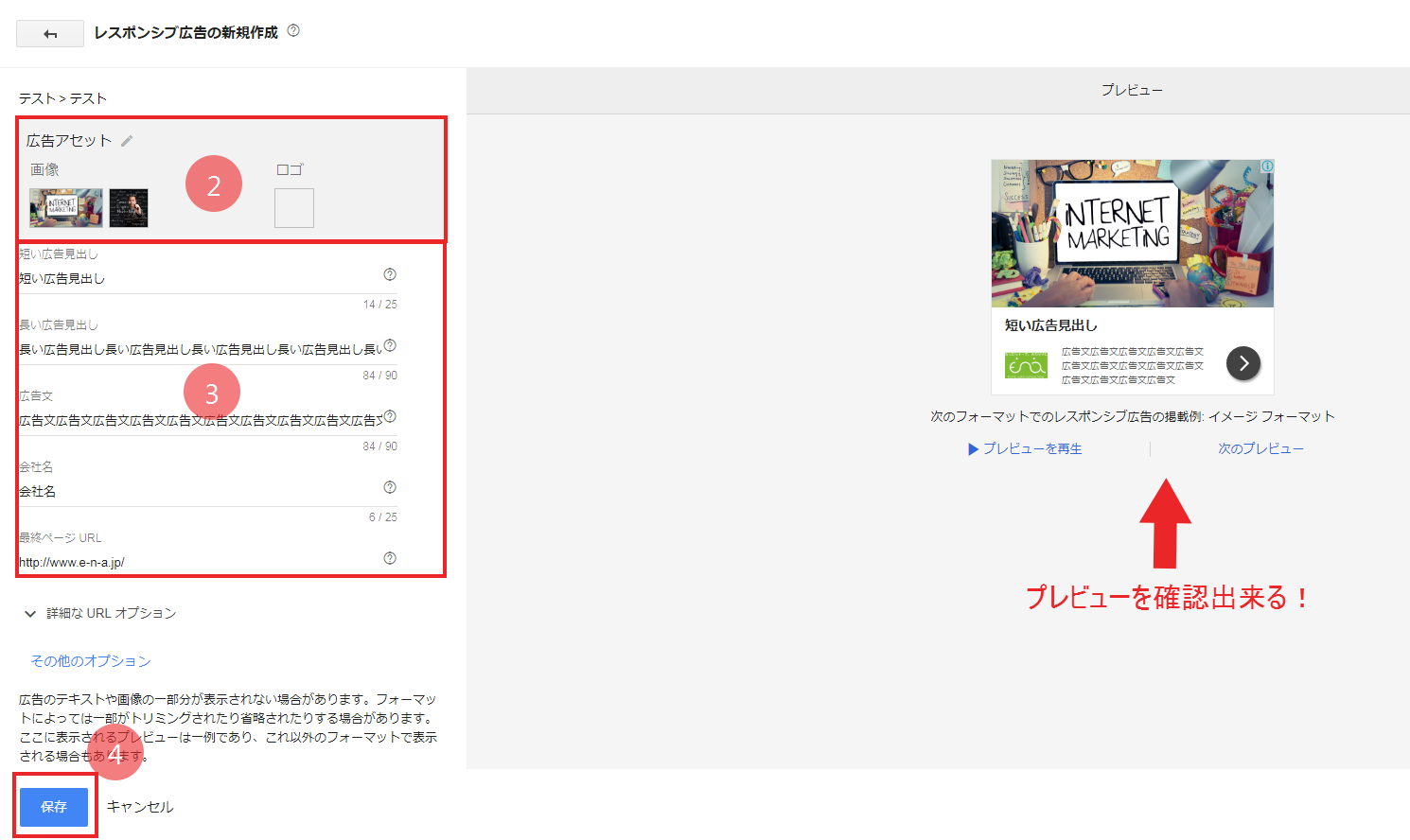Click the green logo in ad preview
Viewport: 1410px width, 840px height.
point(1026,364)
